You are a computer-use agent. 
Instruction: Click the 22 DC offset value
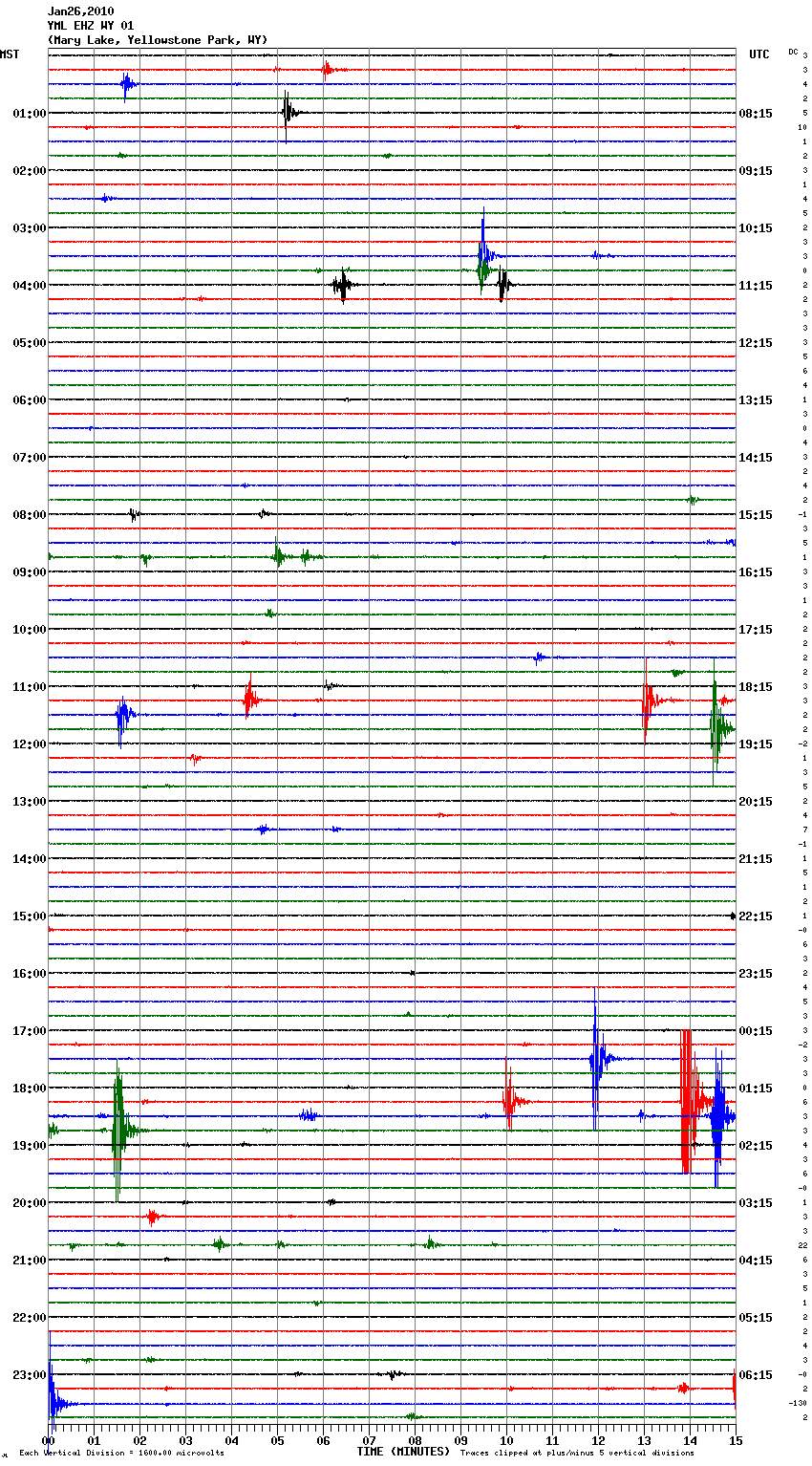[x=802, y=1245]
